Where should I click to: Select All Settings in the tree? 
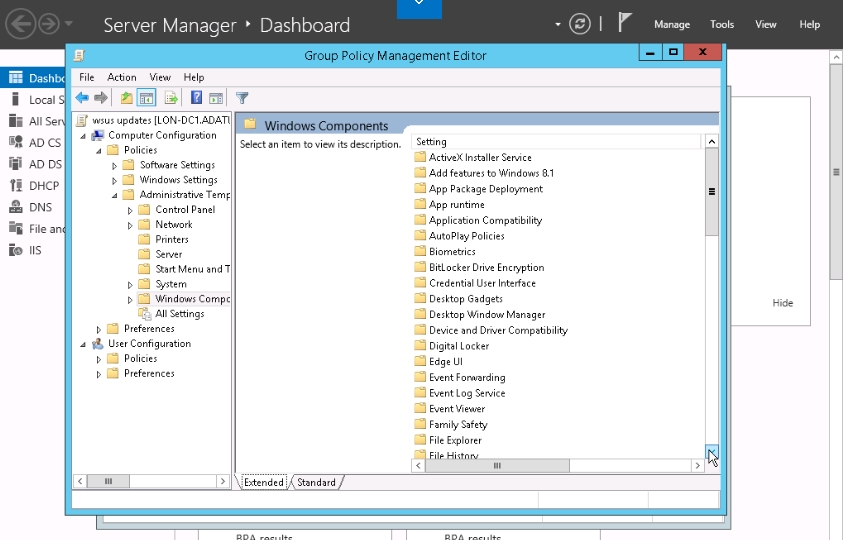[179, 314]
